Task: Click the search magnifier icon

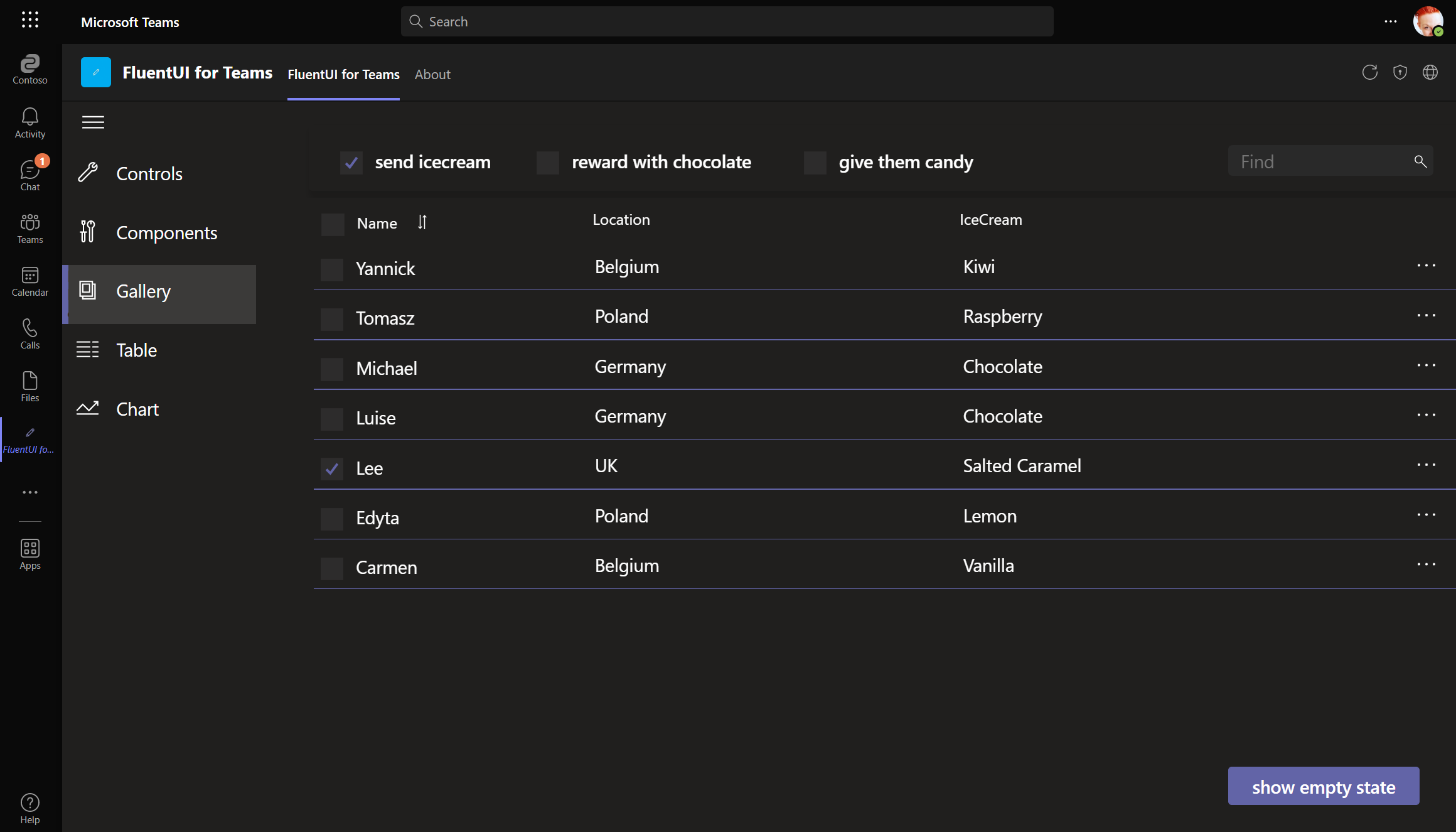Action: [x=1421, y=162]
